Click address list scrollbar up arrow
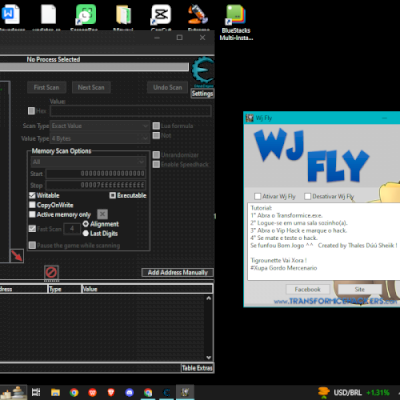The height and width of the screenshot is (400, 400). coord(209,298)
